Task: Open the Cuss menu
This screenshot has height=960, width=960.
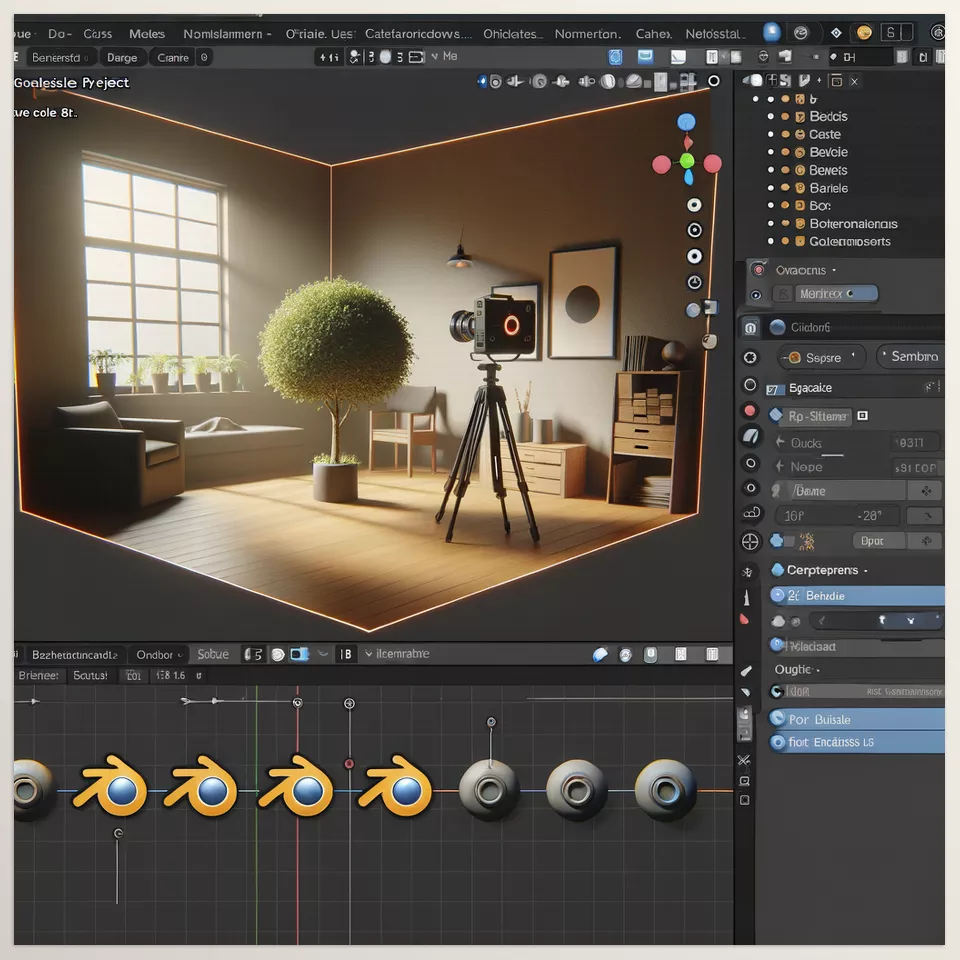Action: click(97, 34)
